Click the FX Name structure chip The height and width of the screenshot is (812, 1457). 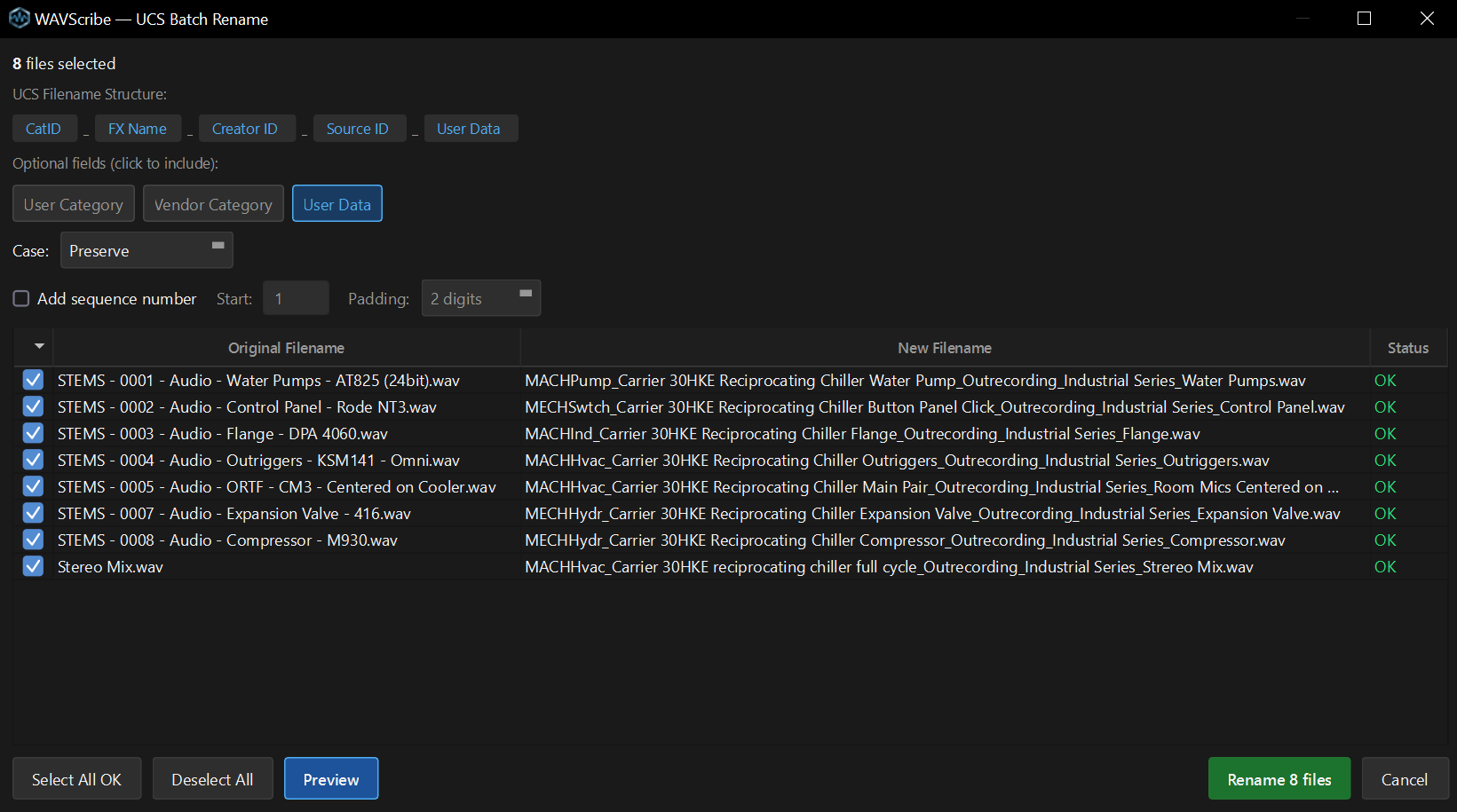pyautogui.click(x=138, y=129)
